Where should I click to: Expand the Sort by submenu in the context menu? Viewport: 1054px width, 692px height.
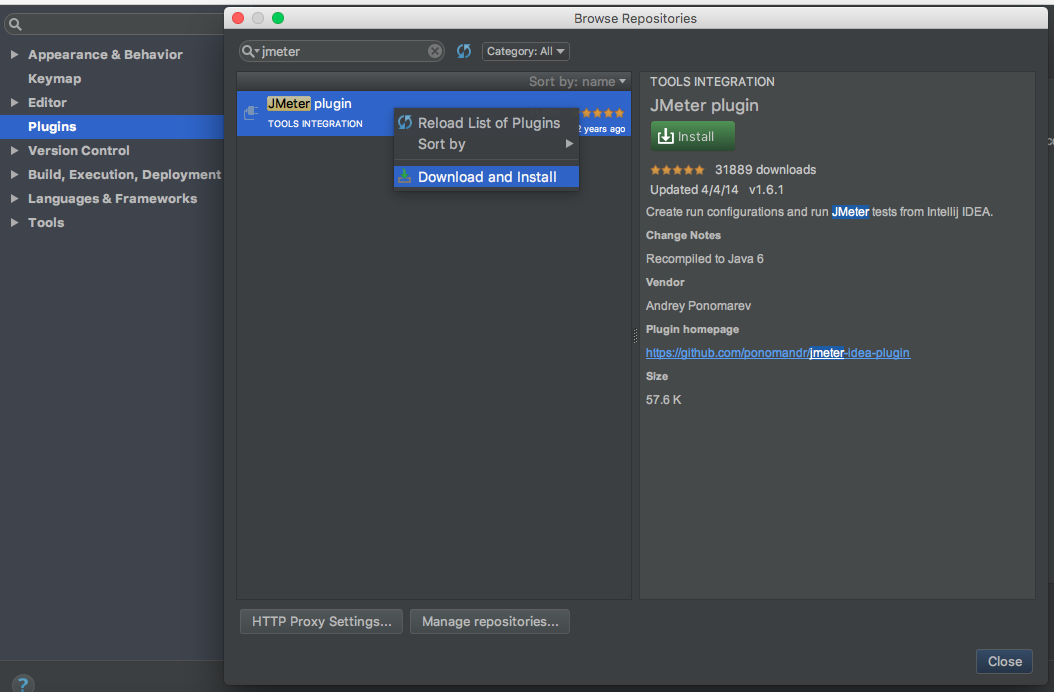[x=567, y=144]
